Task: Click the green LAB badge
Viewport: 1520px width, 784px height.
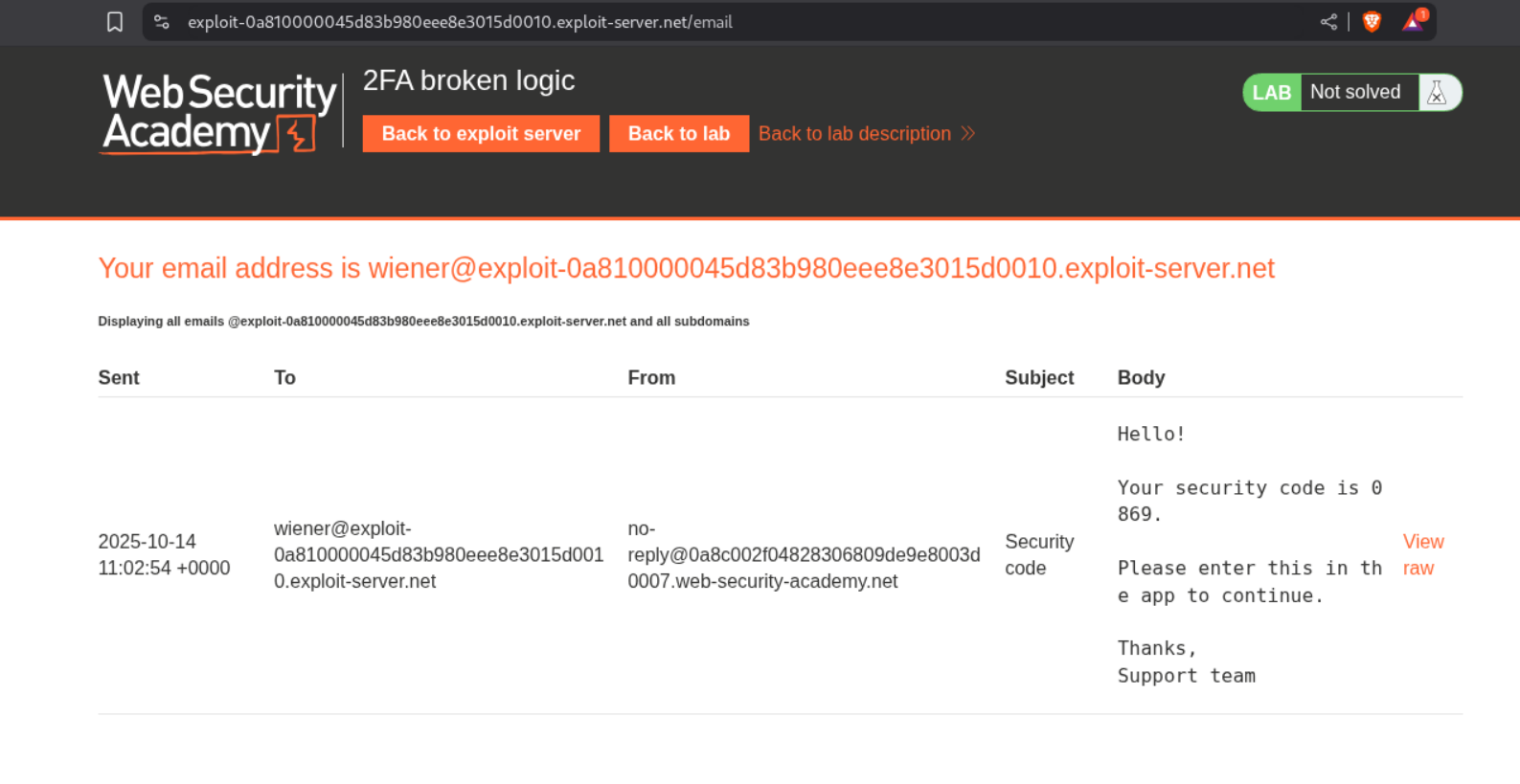Action: [x=1271, y=93]
